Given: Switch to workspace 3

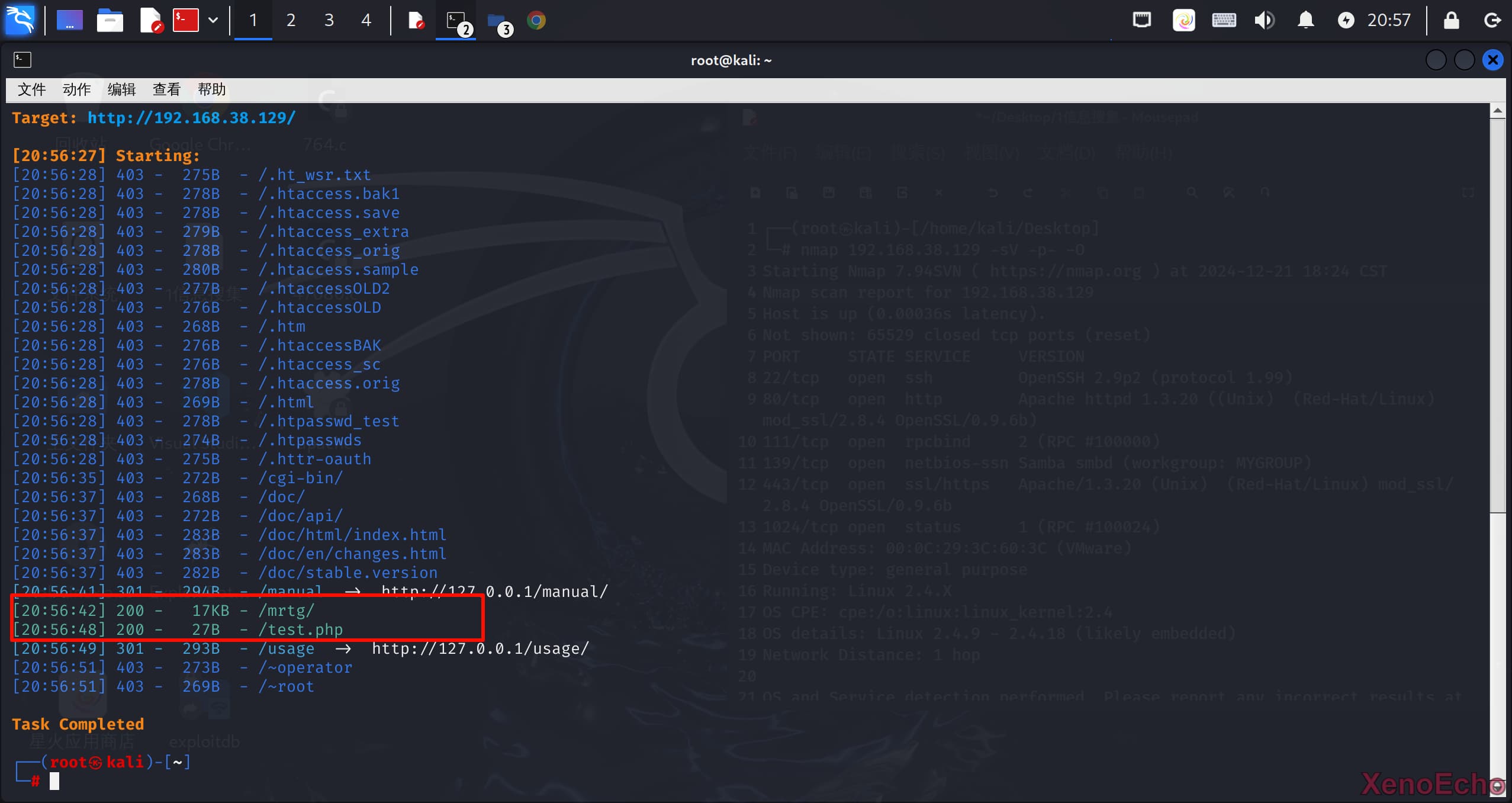Looking at the screenshot, I should point(329,21).
